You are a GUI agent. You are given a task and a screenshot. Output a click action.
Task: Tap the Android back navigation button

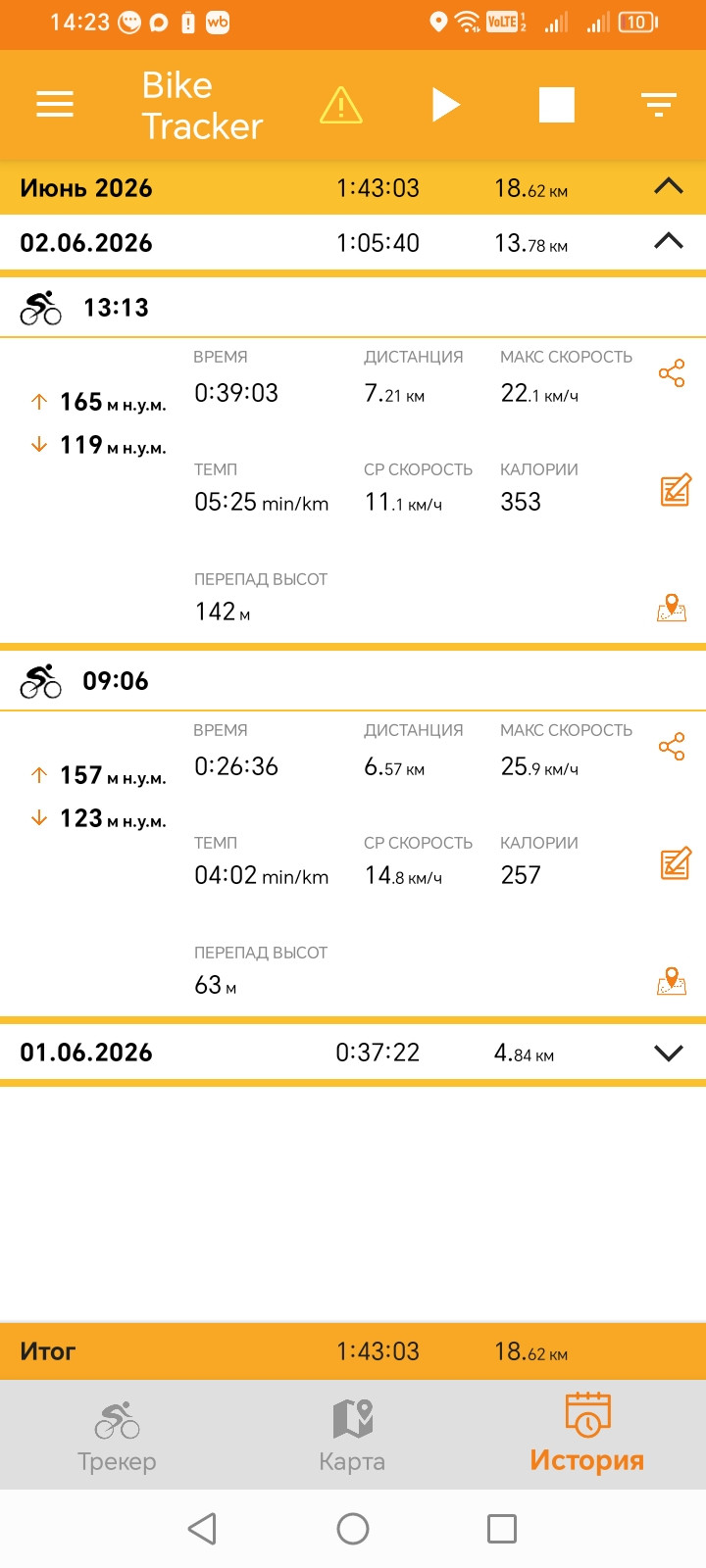202,1529
